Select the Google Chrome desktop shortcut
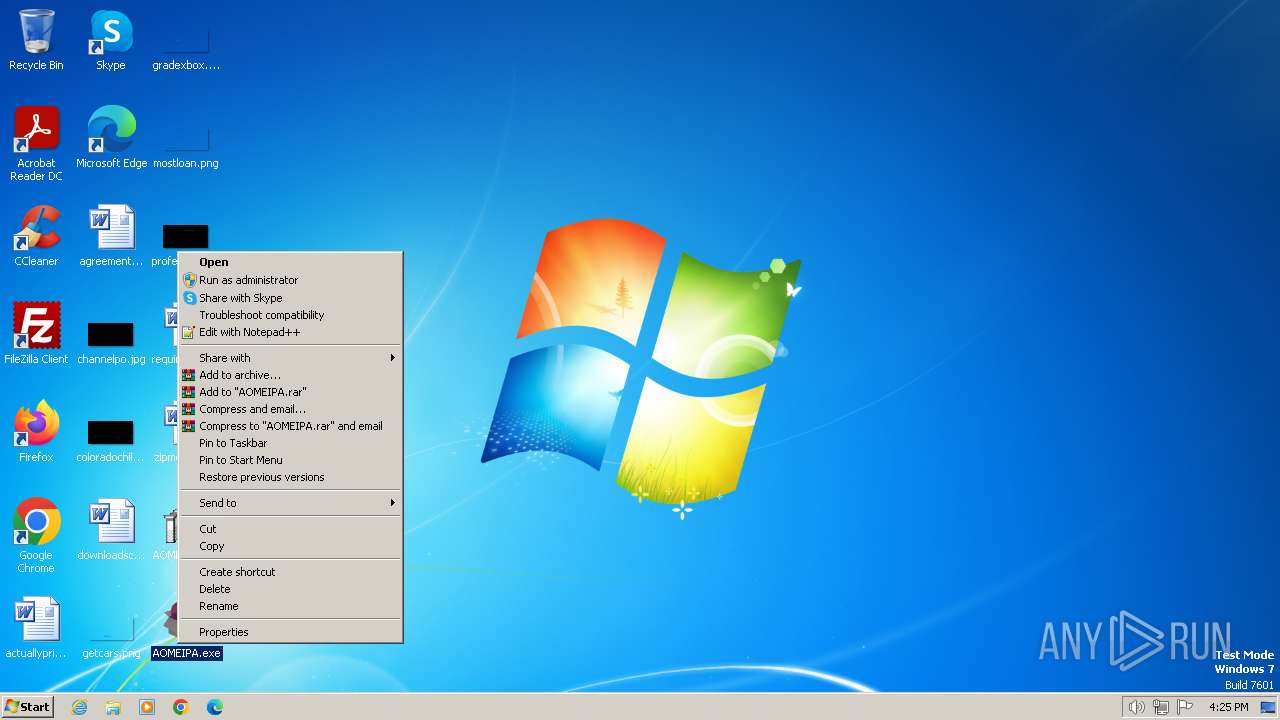This screenshot has width=1280, height=720. pos(36,535)
